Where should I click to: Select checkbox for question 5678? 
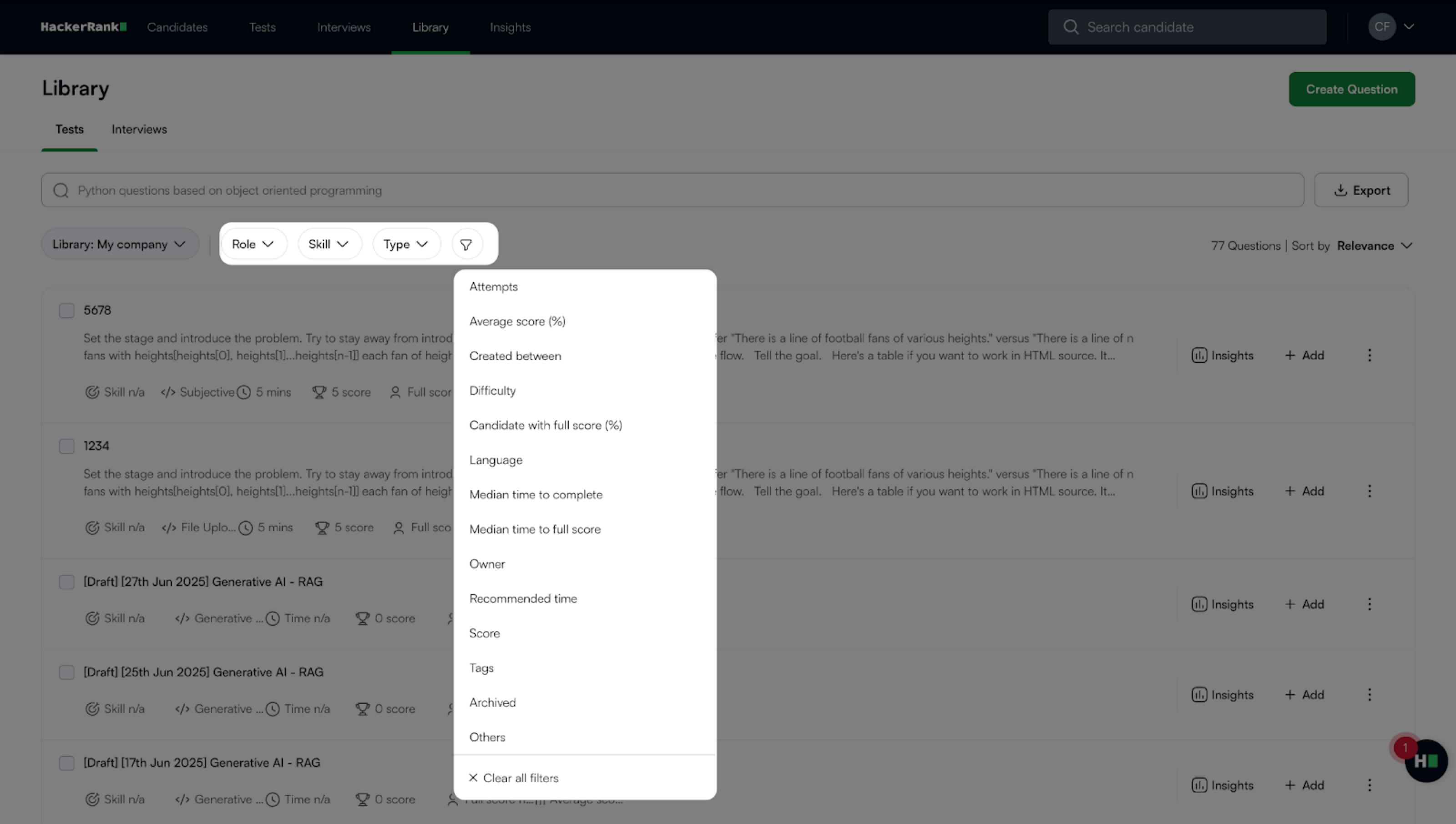pyautogui.click(x=67, y=311)
